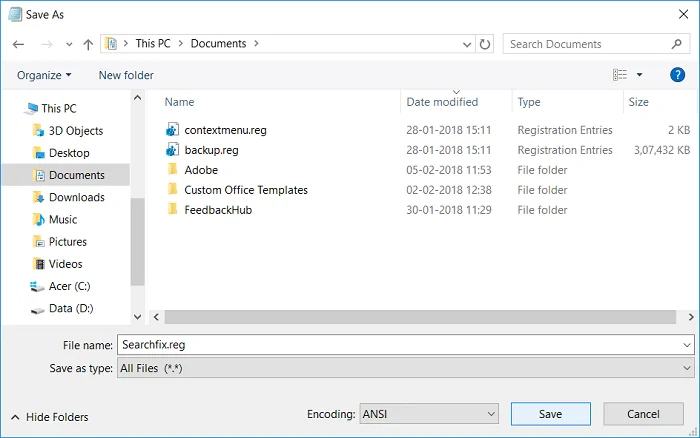Click horizontal scrollbar left arrow
700x438 pixels.
[156, 317]
